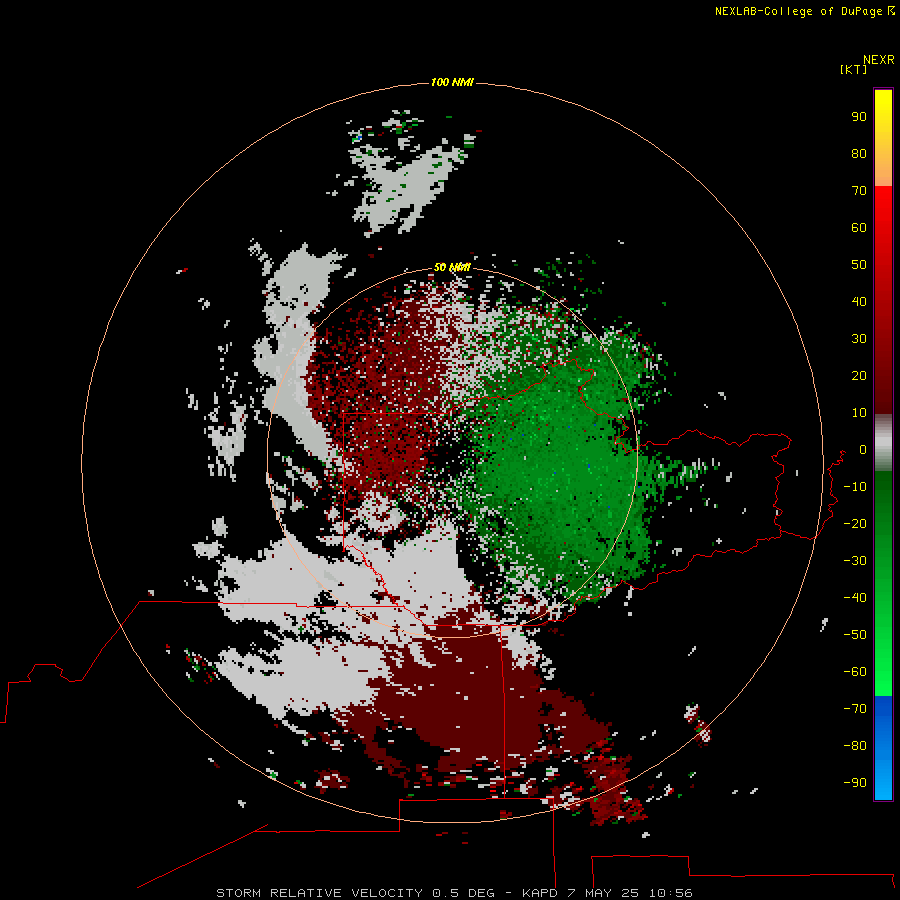The width and height of the screenshot is (900, 900).
Task: Click the -80 value on the velocity scale
Action: 855,746
